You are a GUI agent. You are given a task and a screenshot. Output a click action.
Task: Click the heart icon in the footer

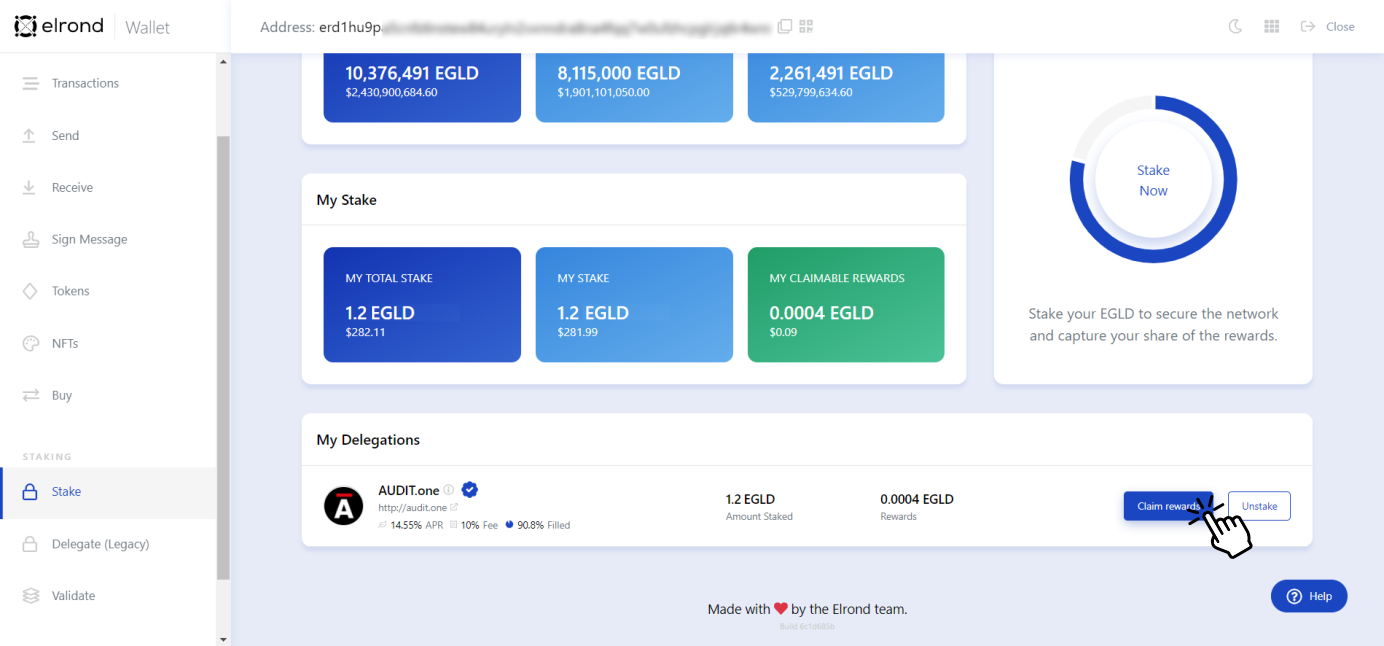(781, 608)
